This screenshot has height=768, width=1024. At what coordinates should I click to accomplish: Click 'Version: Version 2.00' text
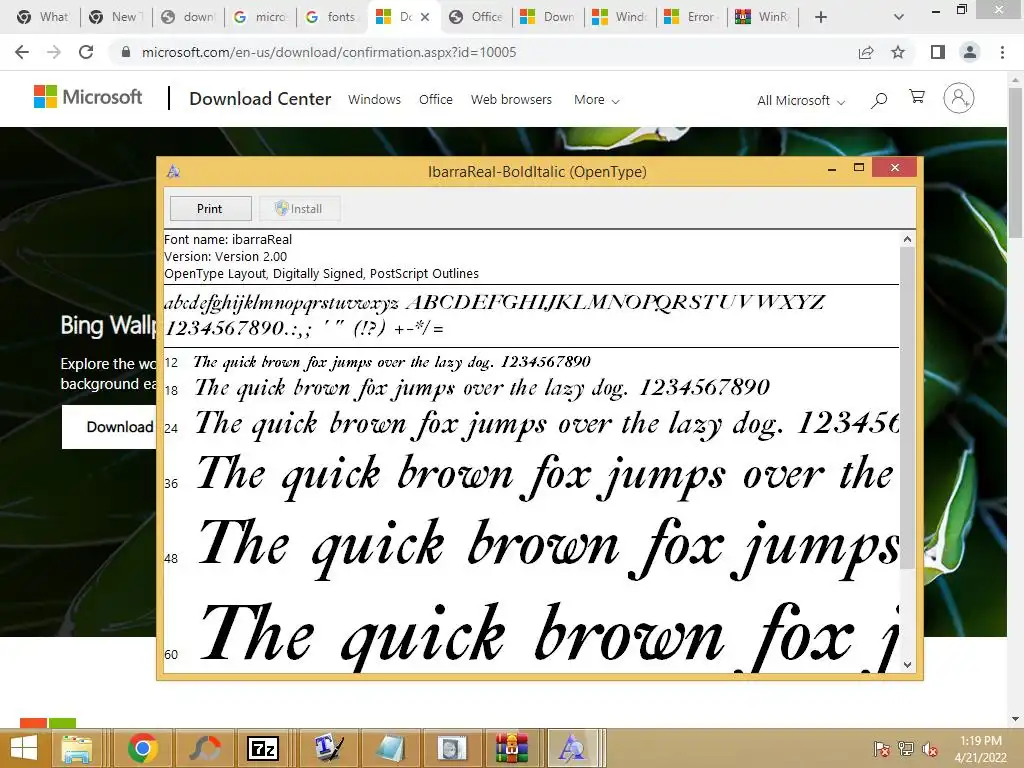click(225, 257)
